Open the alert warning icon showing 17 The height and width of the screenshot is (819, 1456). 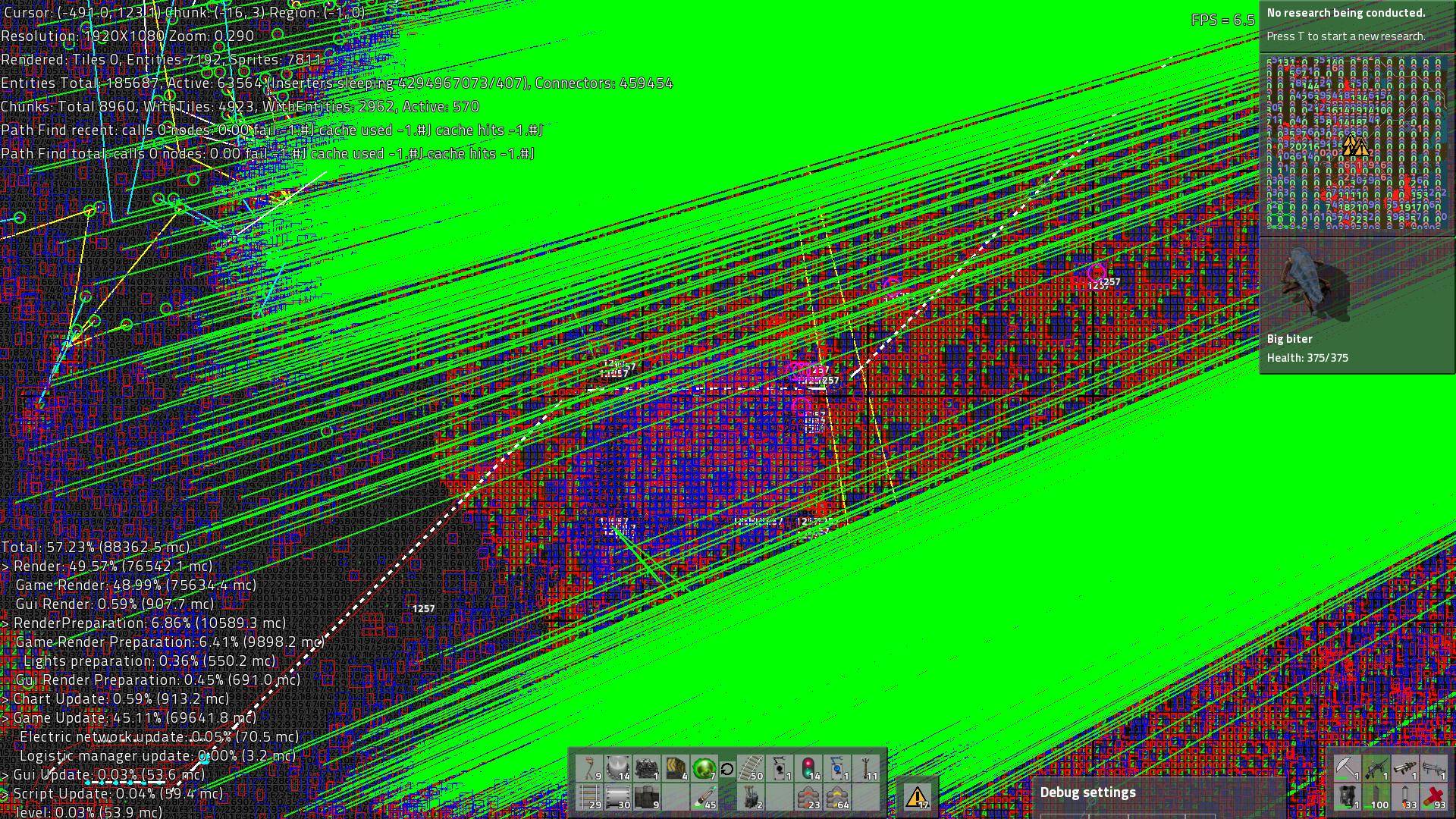917,797
